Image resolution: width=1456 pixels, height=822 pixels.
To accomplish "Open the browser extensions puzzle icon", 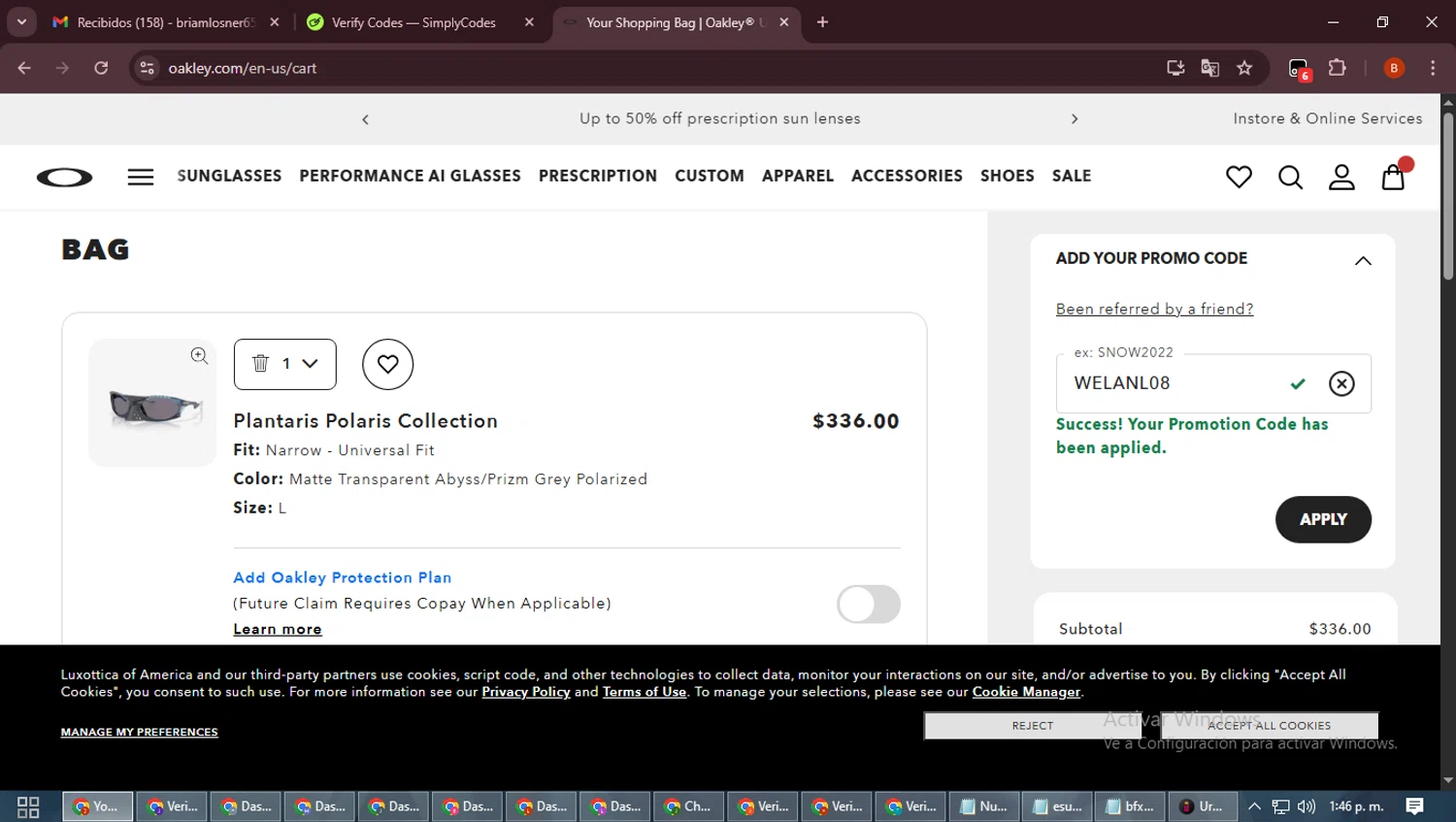I will tap(1338, 68).
